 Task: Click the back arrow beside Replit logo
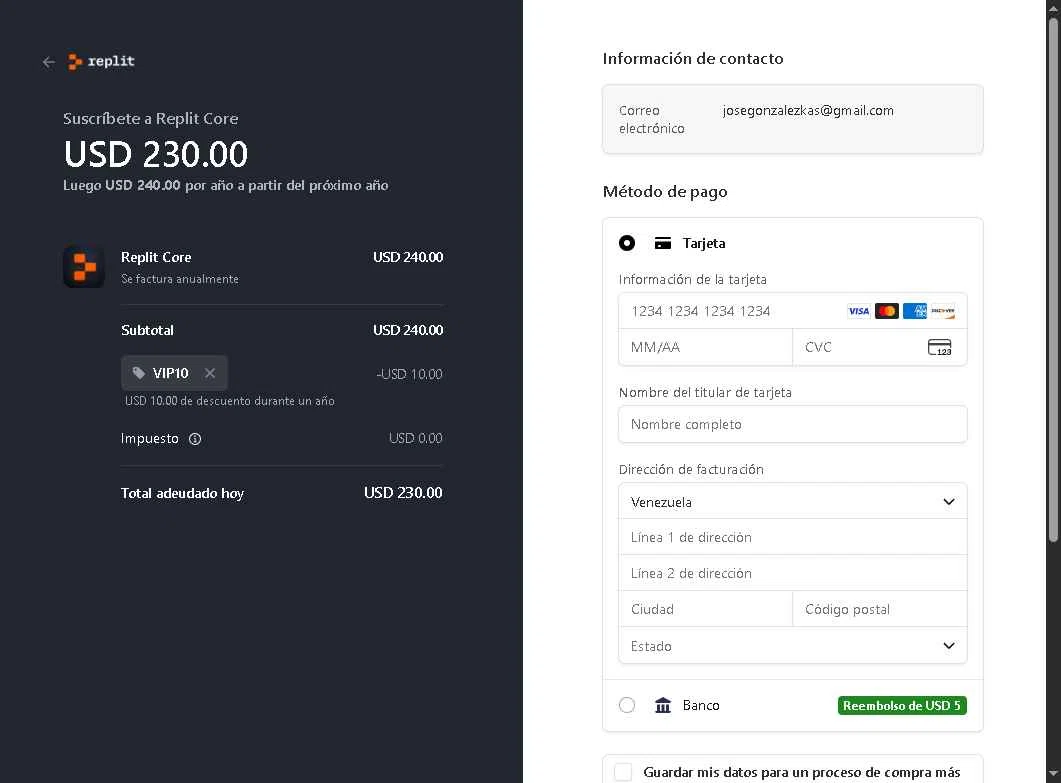pos(48,62)
